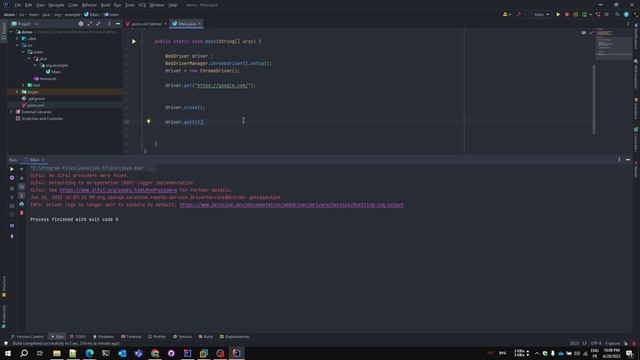Viewport: 640px width, 360px height.
Task: Click the scroll down arrow in Run console
Action: pos(22,178)
